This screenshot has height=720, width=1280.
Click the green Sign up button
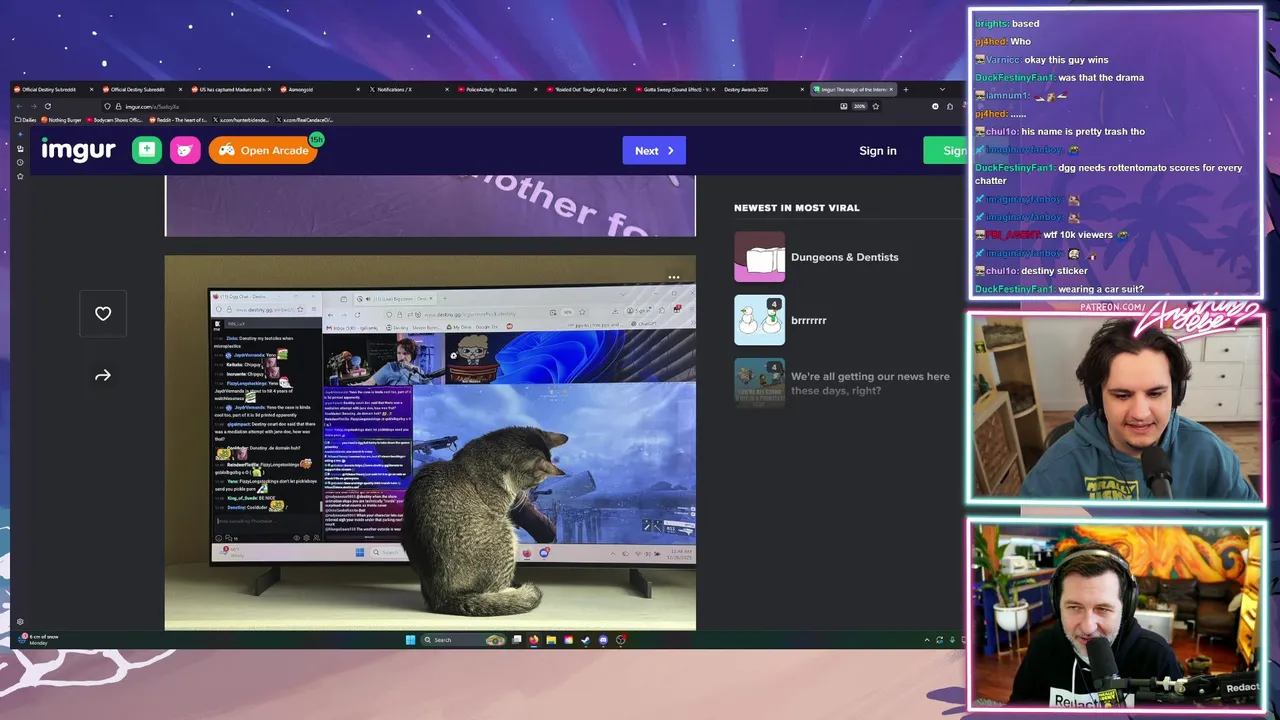point(944,150)
